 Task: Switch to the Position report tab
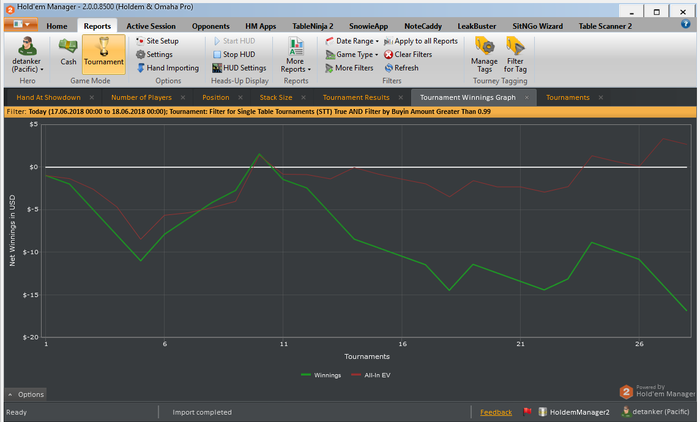pos(216,97)
